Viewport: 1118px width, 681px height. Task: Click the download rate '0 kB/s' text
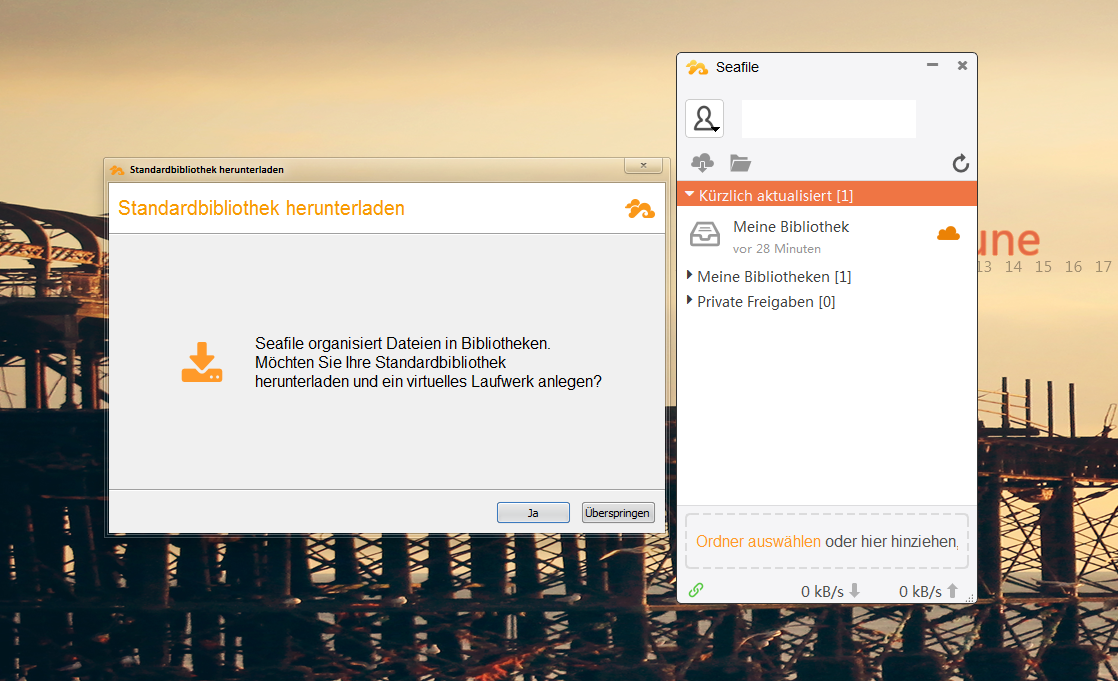(822, 591)
